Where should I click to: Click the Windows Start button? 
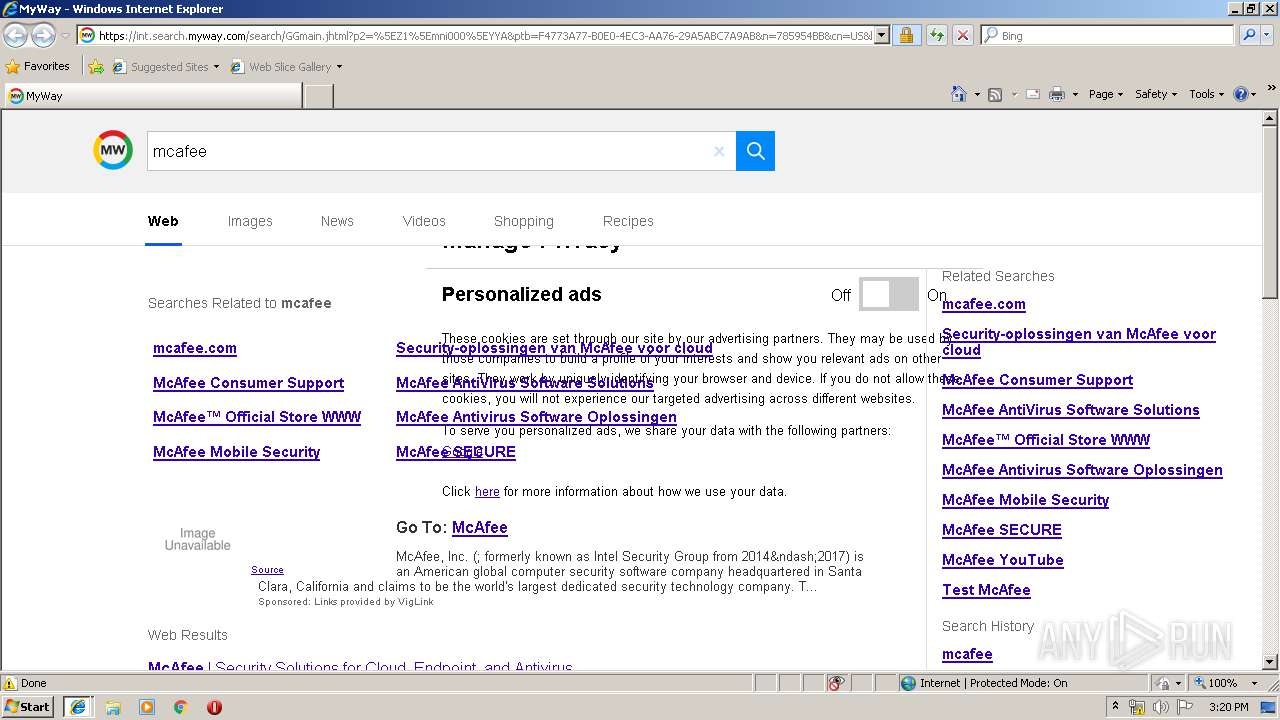click(x=28, y=707)
